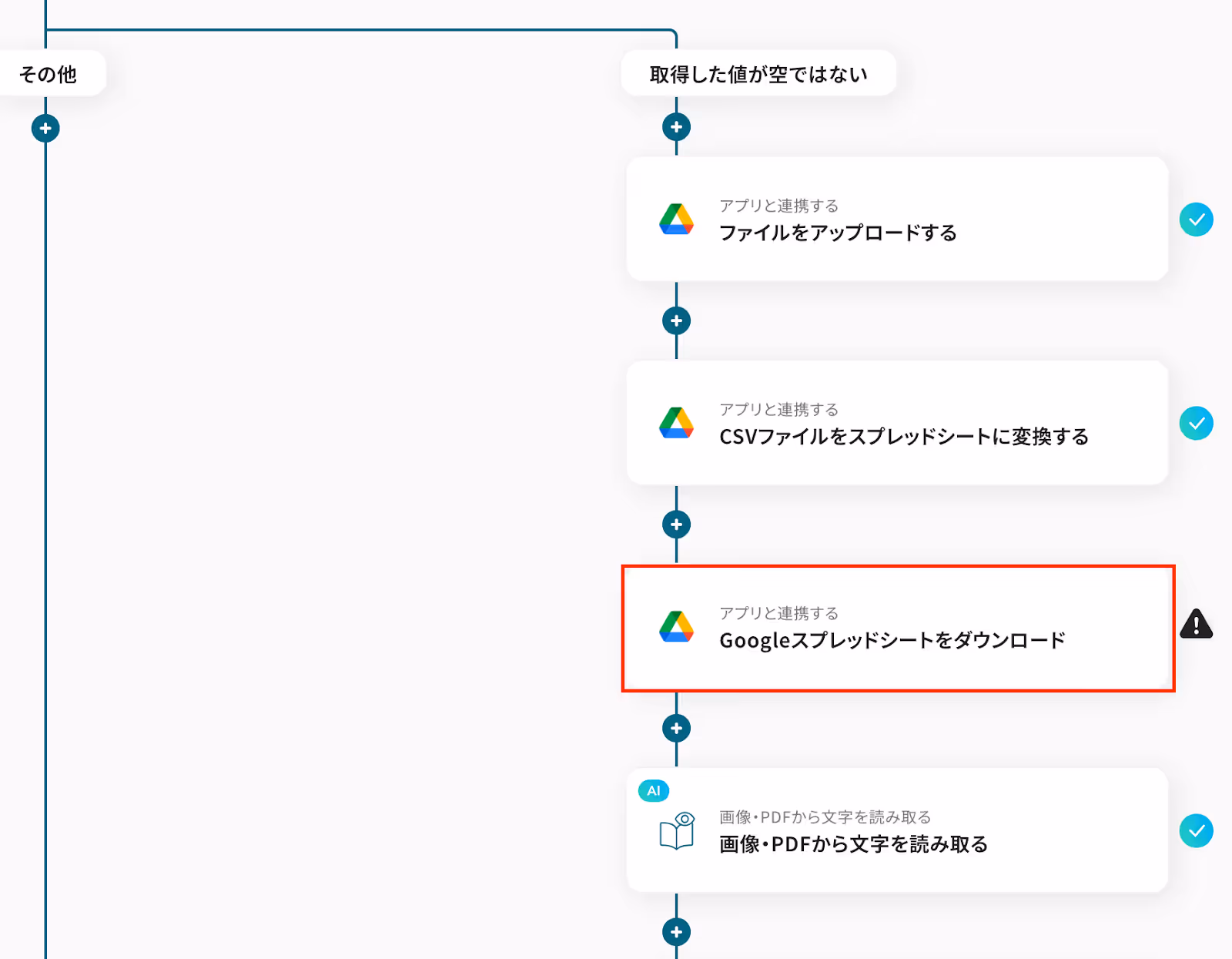Open the CSVファイルをスプレッドシートに変換する step
Viewport: 1232px width, 959px height.
(897, 423)
